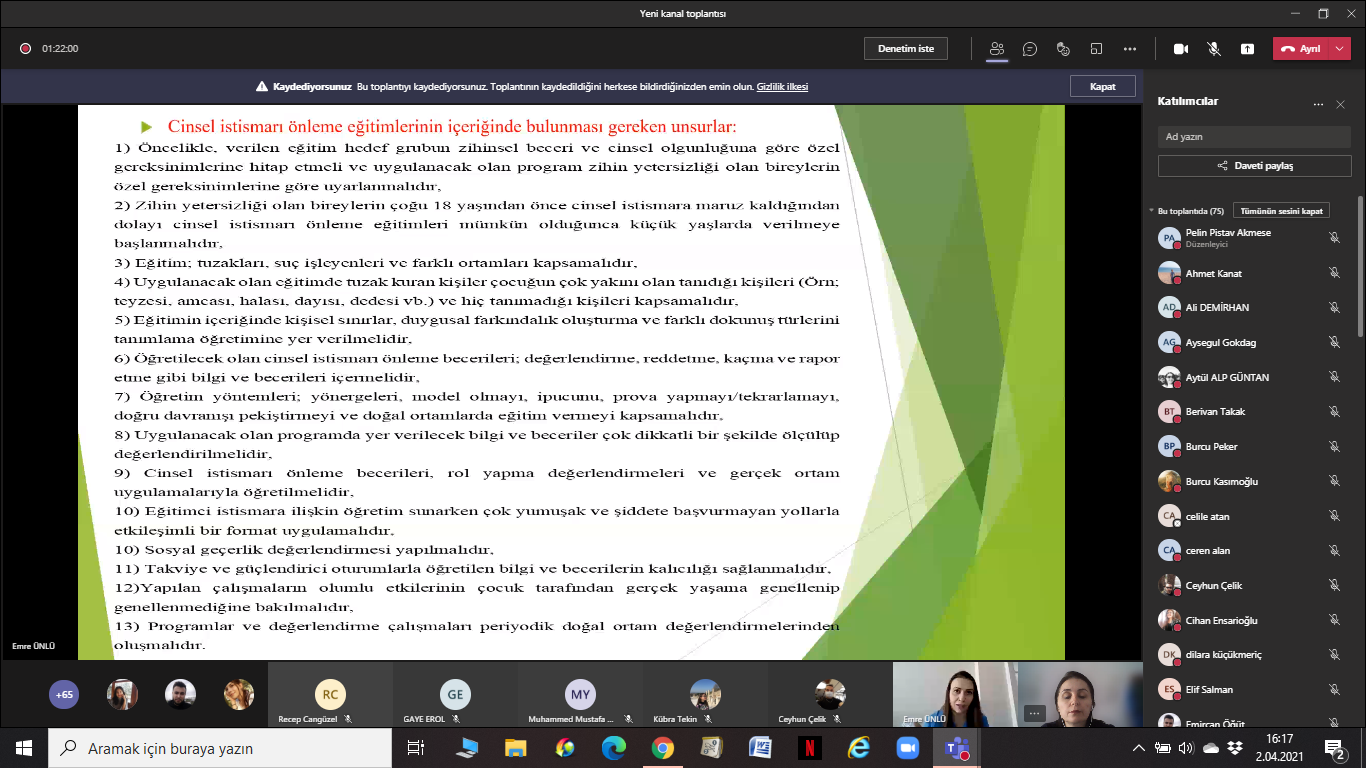Show the +65 additional participants
Screen dimensions: 1366x768
pyautogui.click(x=64, y=694)
